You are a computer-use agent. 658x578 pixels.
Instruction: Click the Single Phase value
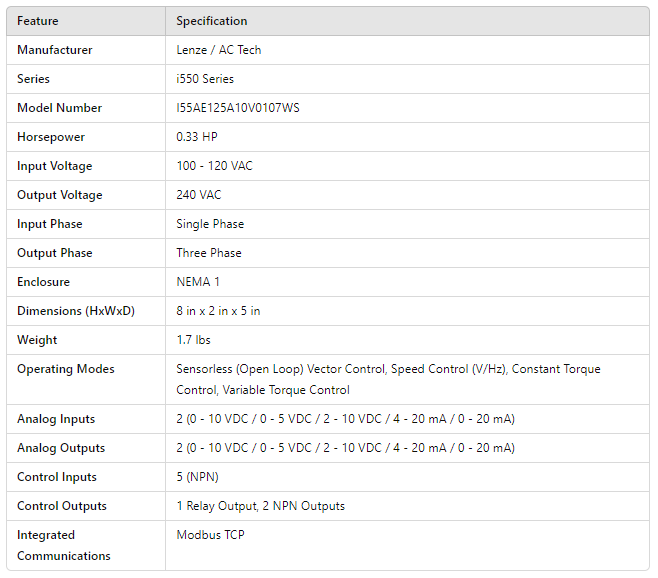tap(210, 224)
